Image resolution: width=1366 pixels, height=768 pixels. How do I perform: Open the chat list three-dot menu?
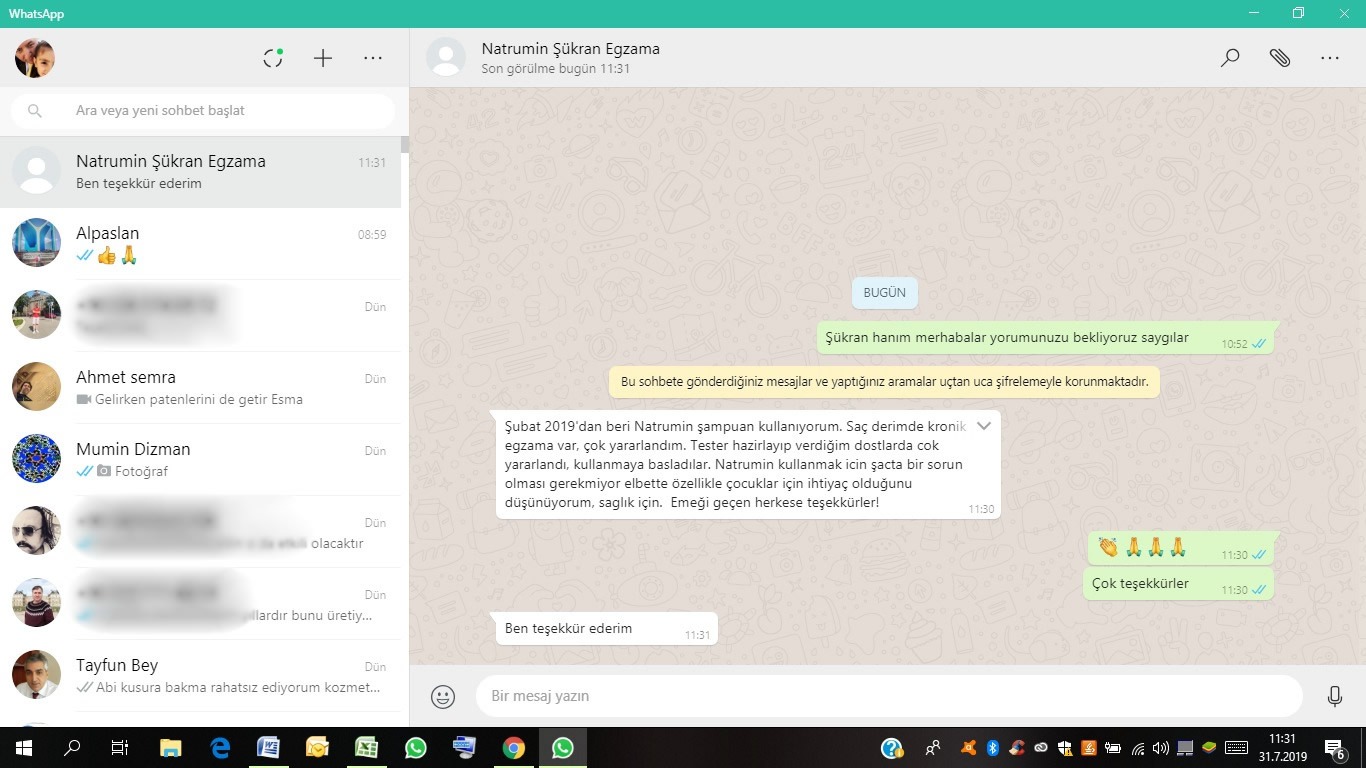click(x=373, y=58)
